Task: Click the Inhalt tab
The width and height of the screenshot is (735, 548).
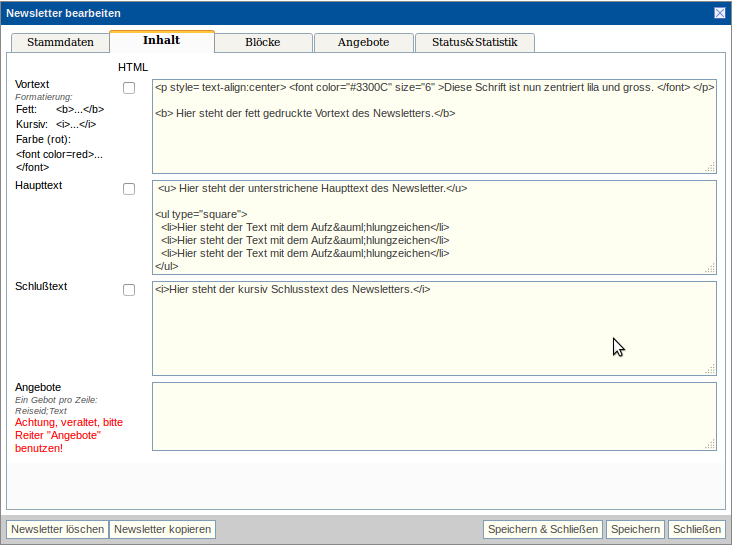Action: point(161,41)
